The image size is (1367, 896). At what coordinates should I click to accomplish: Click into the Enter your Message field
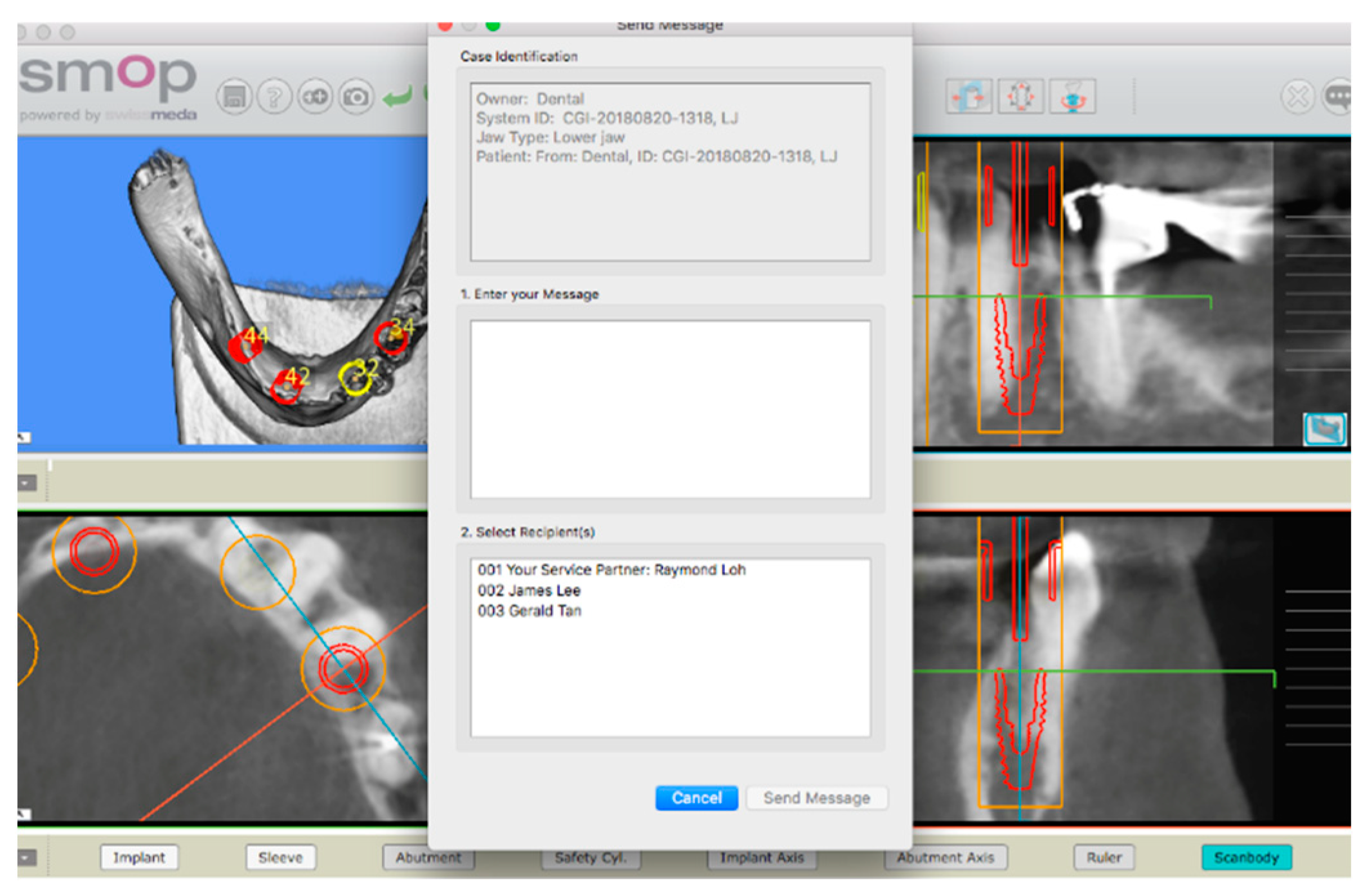coord(670,409)
